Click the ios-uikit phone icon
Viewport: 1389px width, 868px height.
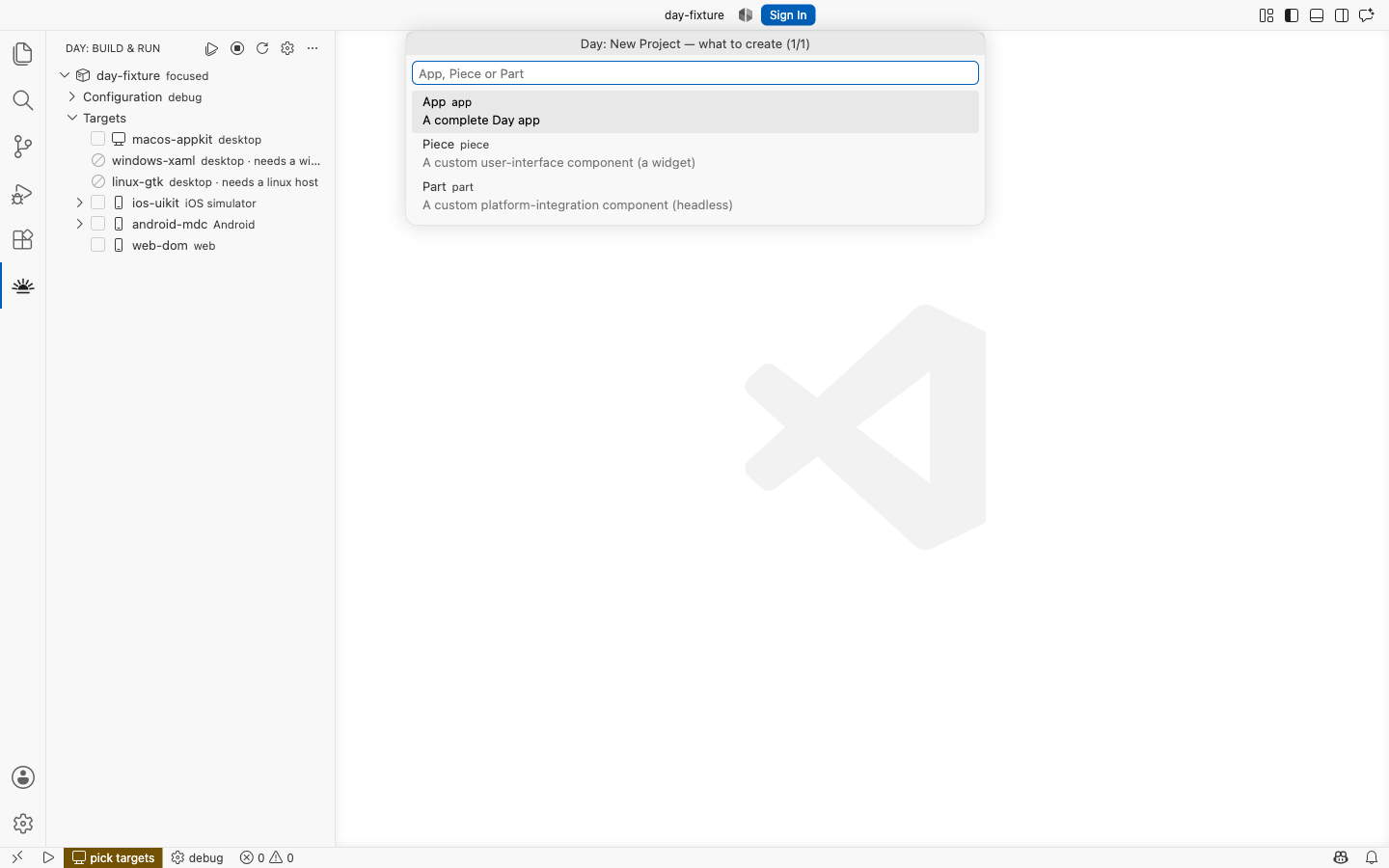tap(119, 203)
